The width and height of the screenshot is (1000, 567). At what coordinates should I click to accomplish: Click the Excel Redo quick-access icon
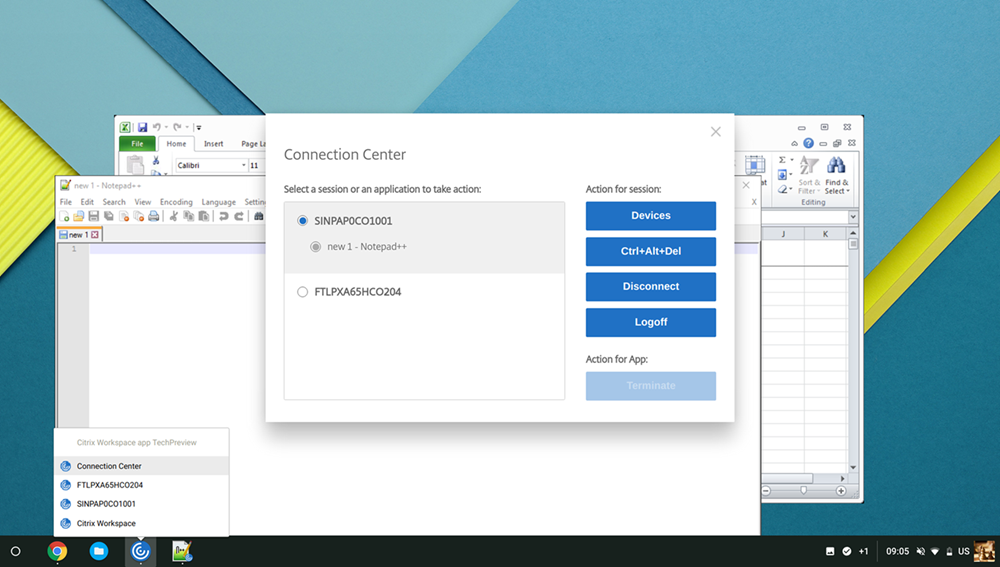[x=177, y=127]
